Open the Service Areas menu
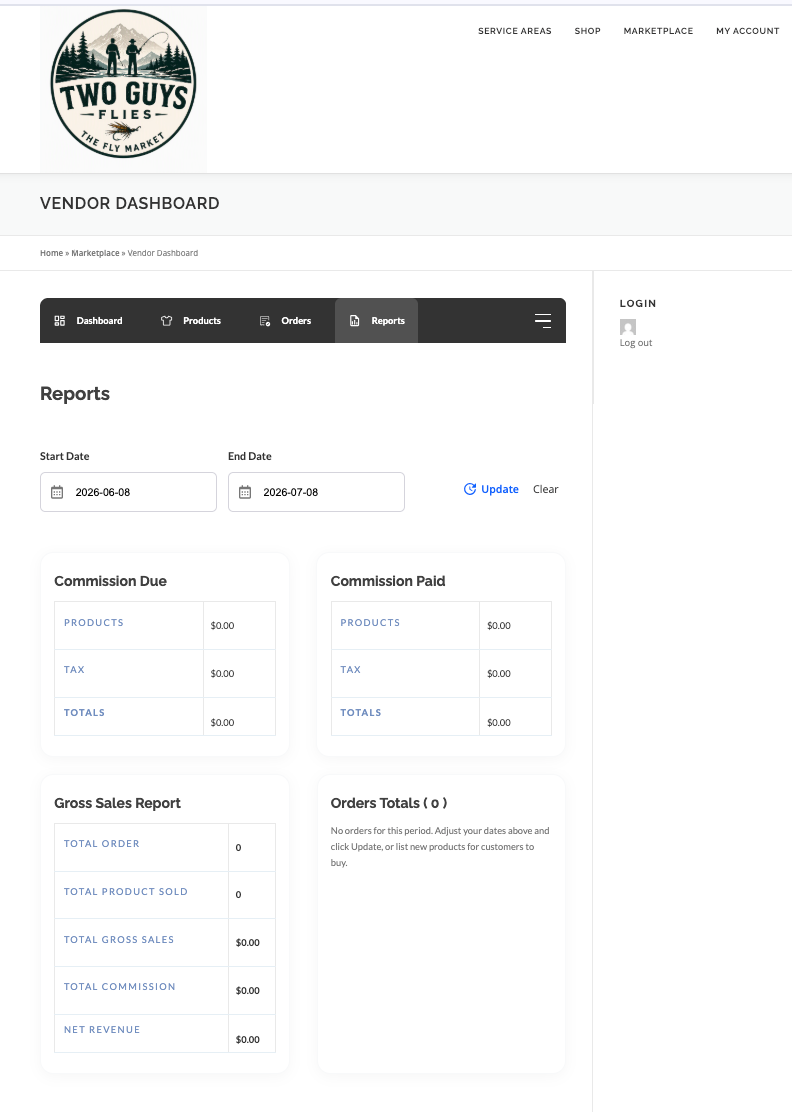This screenshot has width=792, height=1112. click(515, 31)
